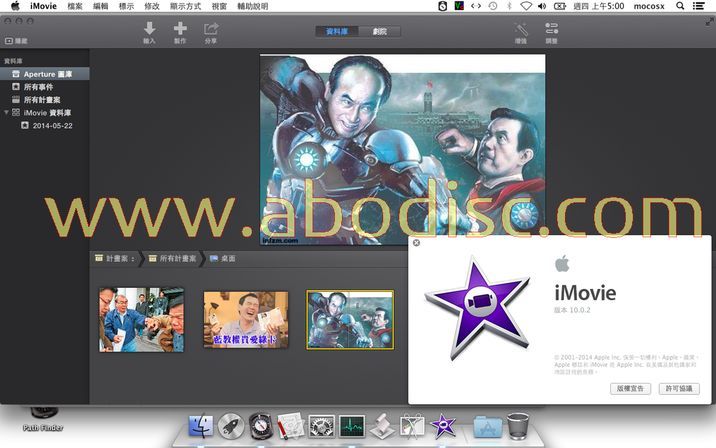Screen dimensions: 716x448
Task: Click the 所有計畫案 breadcrumb in the path bar
Action: pos(172,258)
